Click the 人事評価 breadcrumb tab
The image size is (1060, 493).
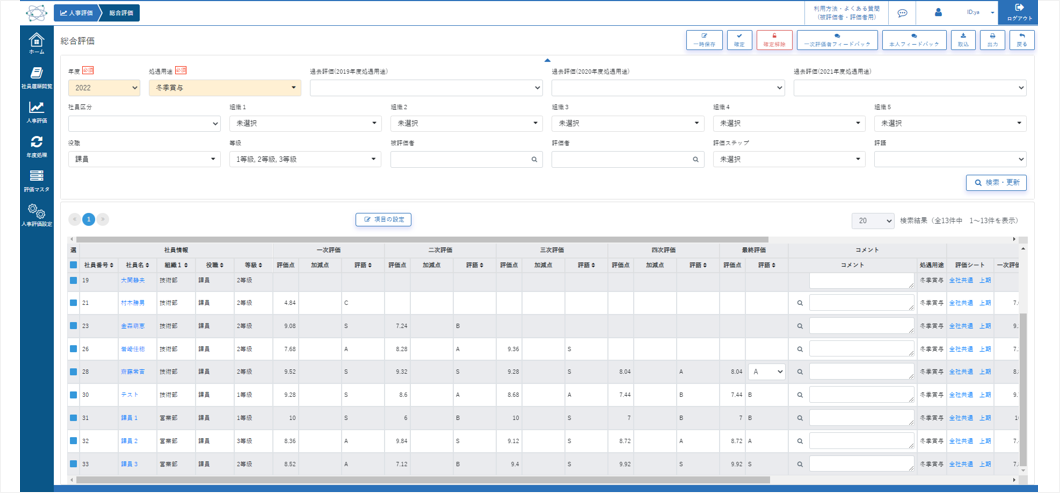[77, 13]
